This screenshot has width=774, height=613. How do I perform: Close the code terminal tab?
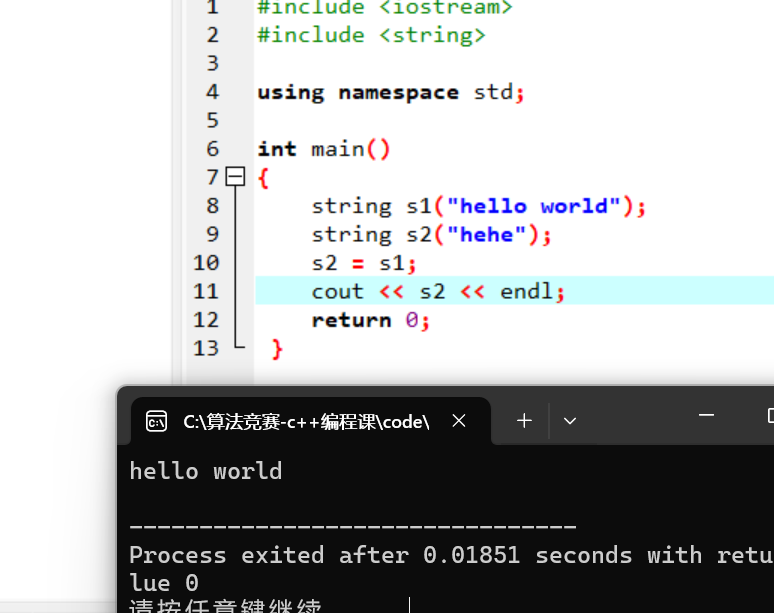459,421
